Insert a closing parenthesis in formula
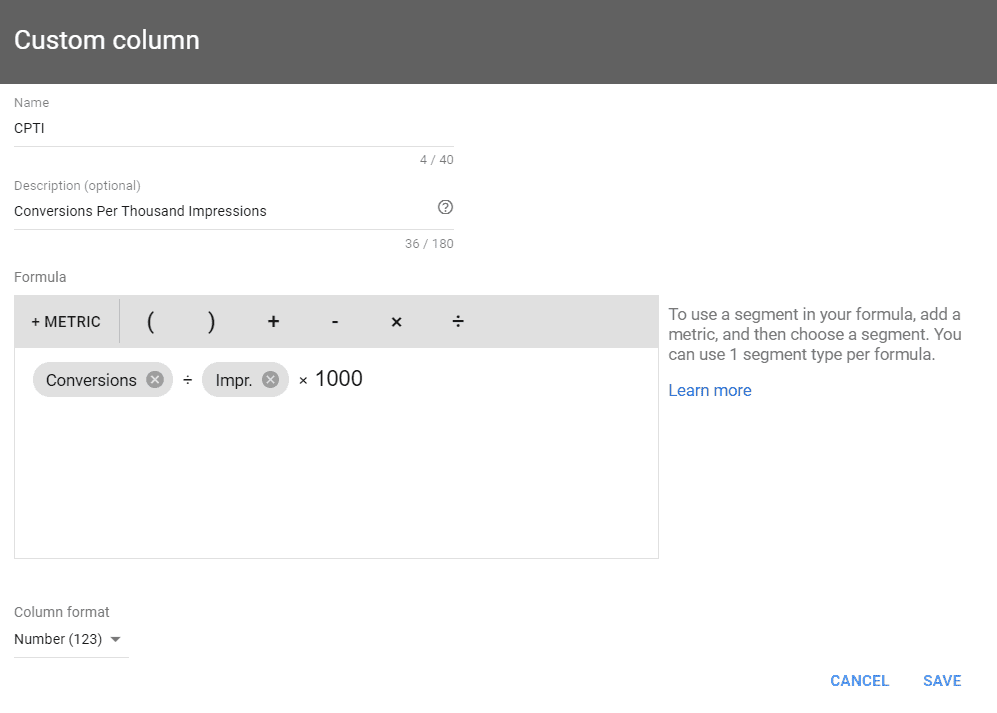Image resolution: width=997 pixels, height=713 pixels. pos(211,322)
